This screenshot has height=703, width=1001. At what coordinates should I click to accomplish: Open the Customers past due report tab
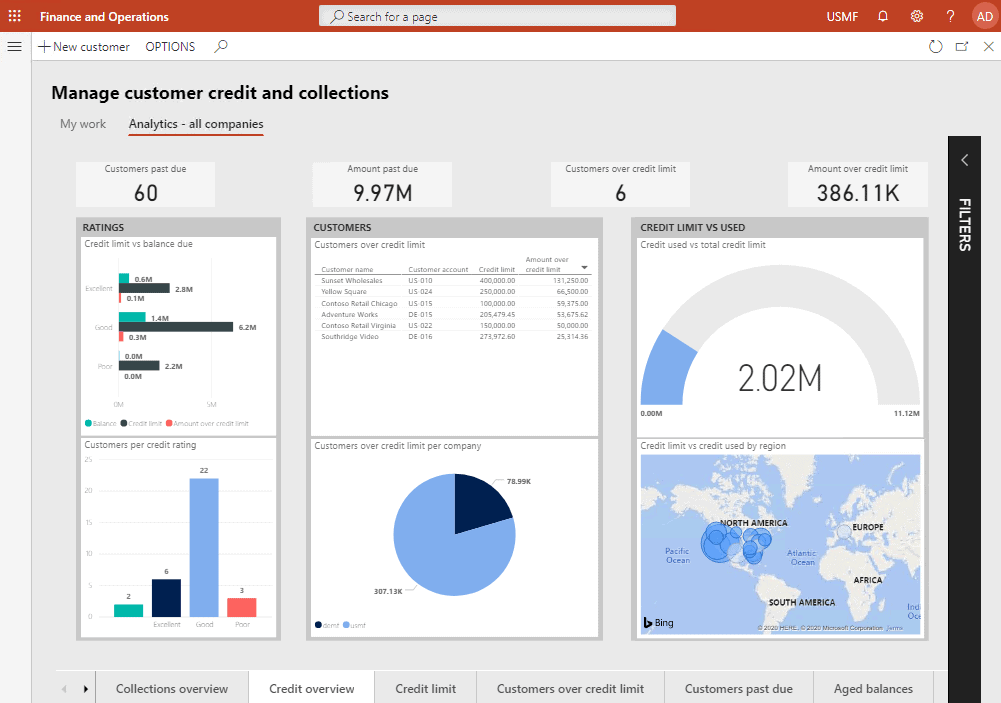coord(739,687)
